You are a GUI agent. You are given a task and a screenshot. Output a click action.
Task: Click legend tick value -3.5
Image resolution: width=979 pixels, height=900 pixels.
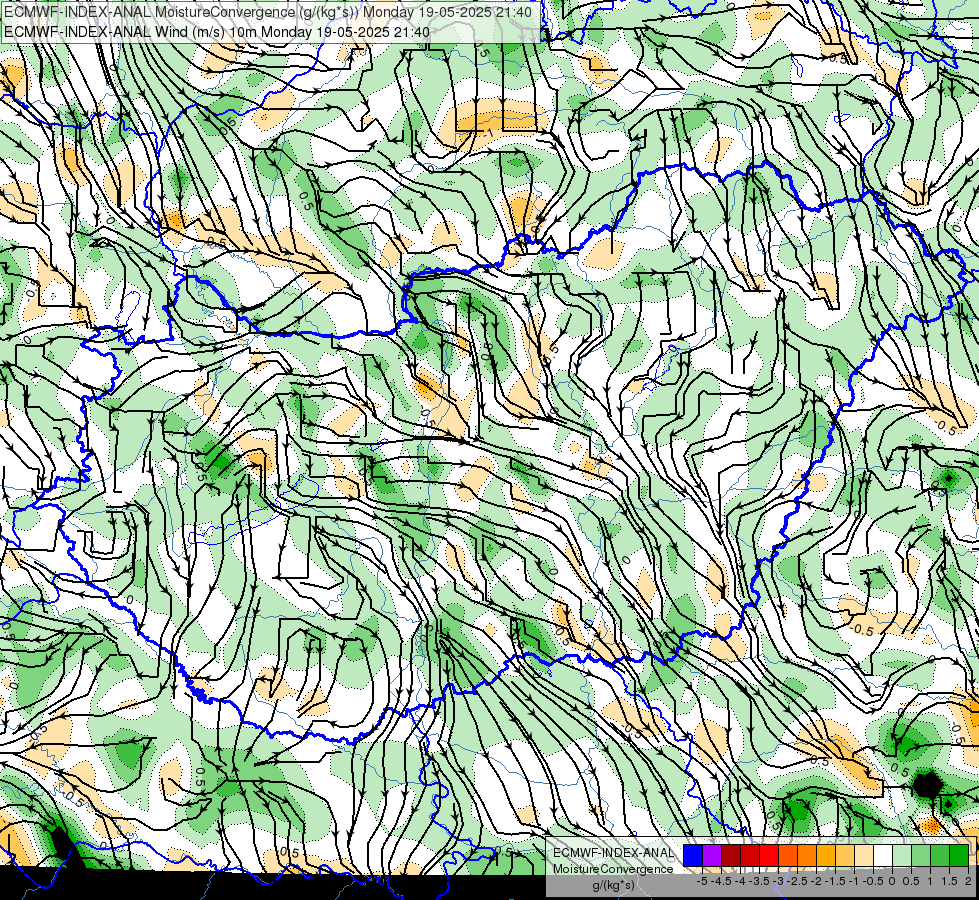click(759, 881)
